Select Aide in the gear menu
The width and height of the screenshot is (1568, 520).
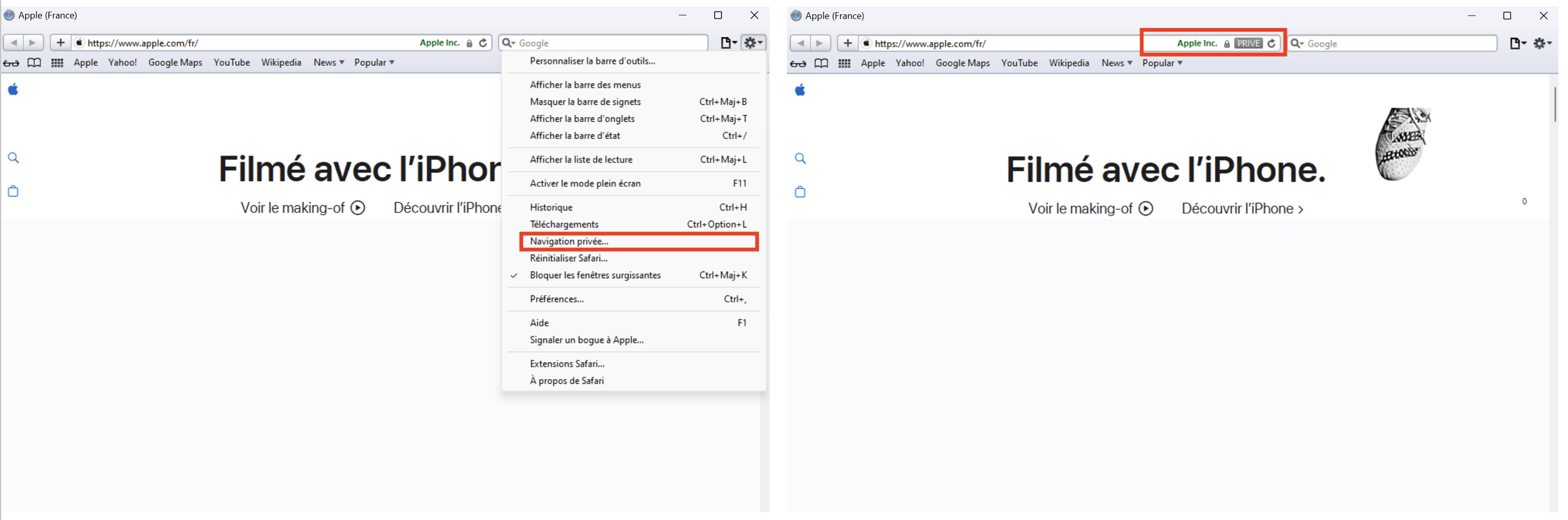[634, 323]
